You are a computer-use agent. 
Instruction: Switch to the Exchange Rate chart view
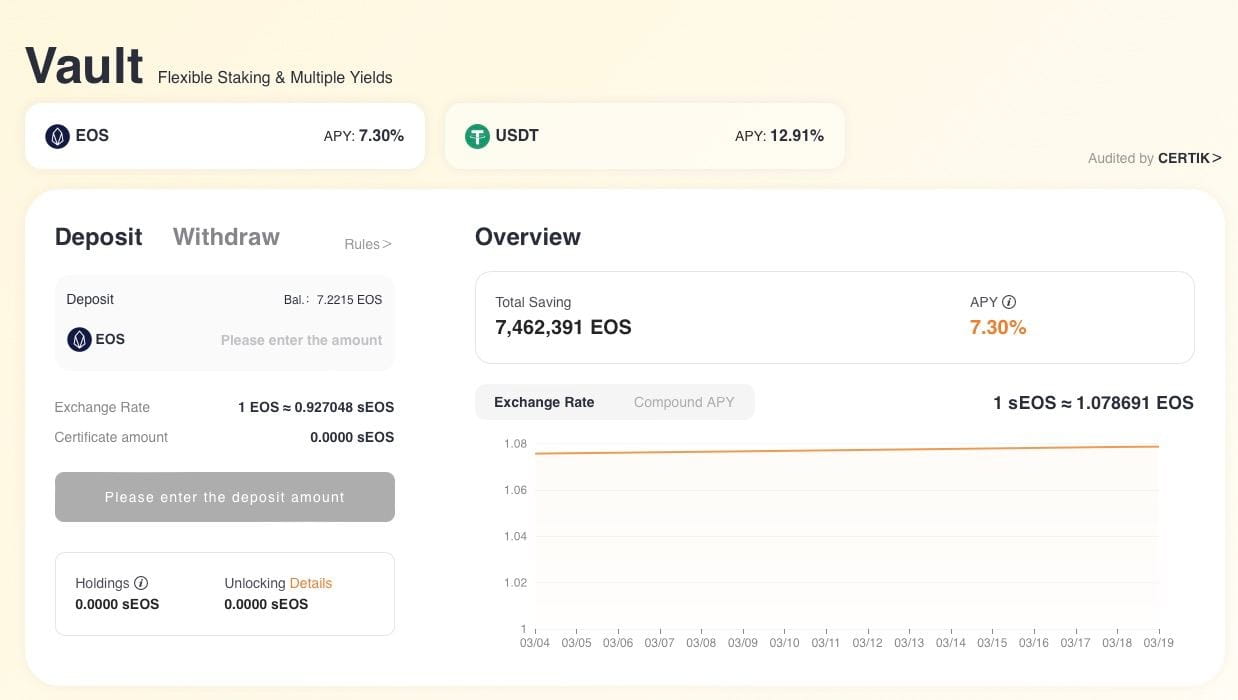[x=544, y=402]
